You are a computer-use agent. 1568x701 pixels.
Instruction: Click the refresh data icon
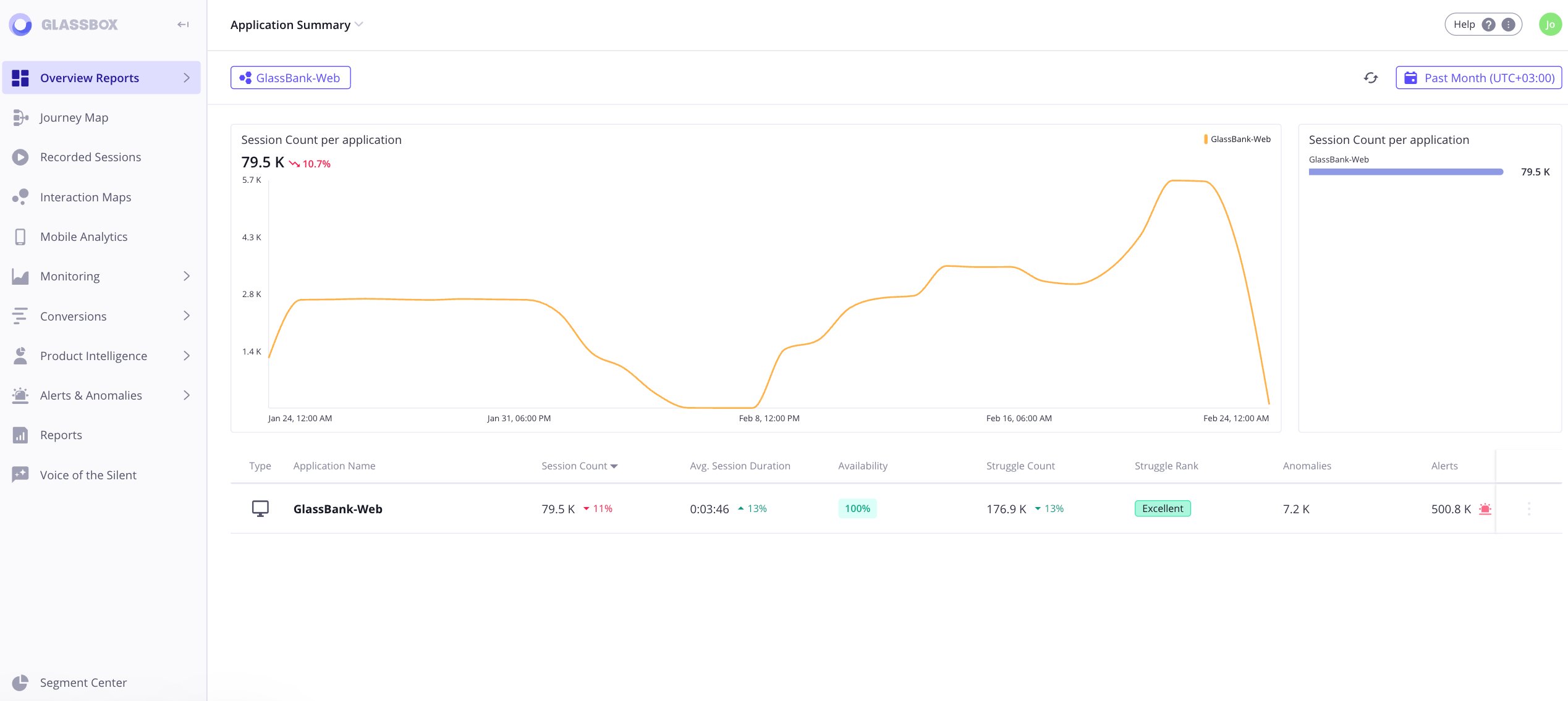(1370, 78)
